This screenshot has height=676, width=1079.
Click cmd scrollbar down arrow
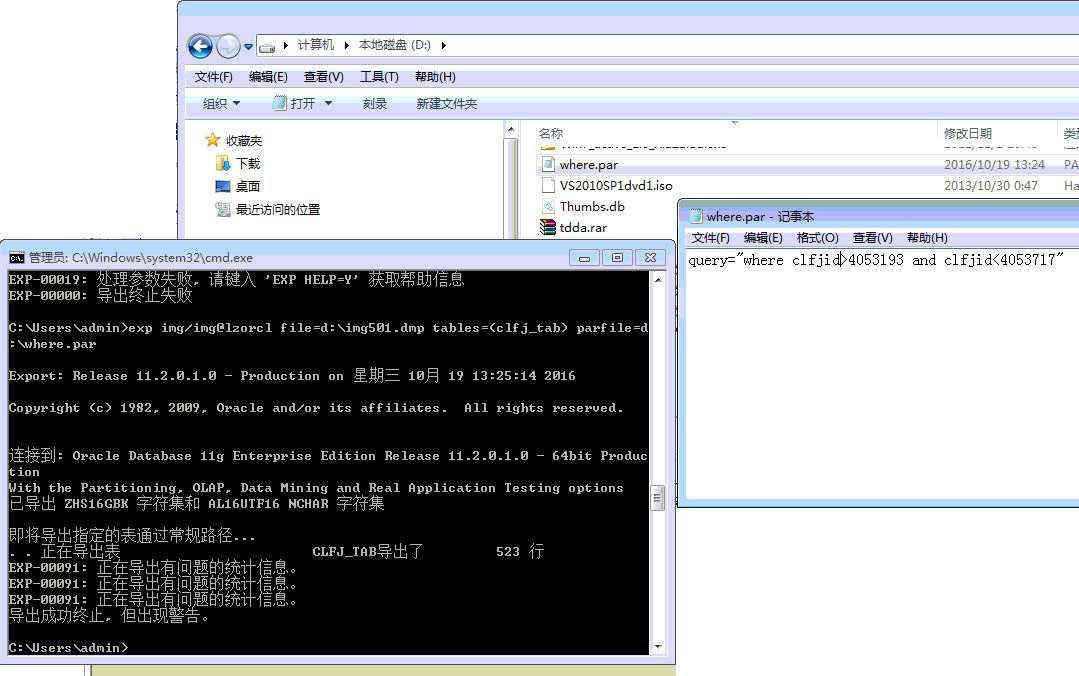658,646
